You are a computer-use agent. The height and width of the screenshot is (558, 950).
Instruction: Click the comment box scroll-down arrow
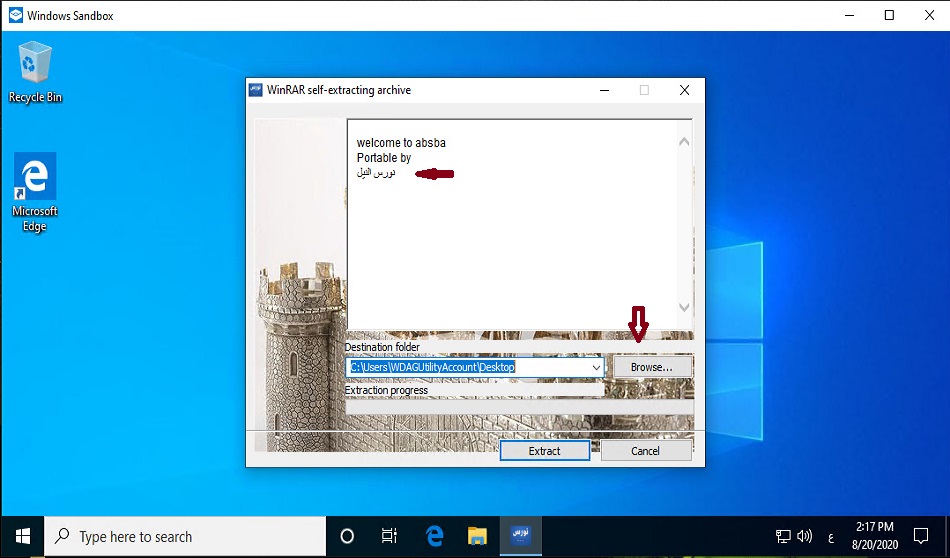684,308
